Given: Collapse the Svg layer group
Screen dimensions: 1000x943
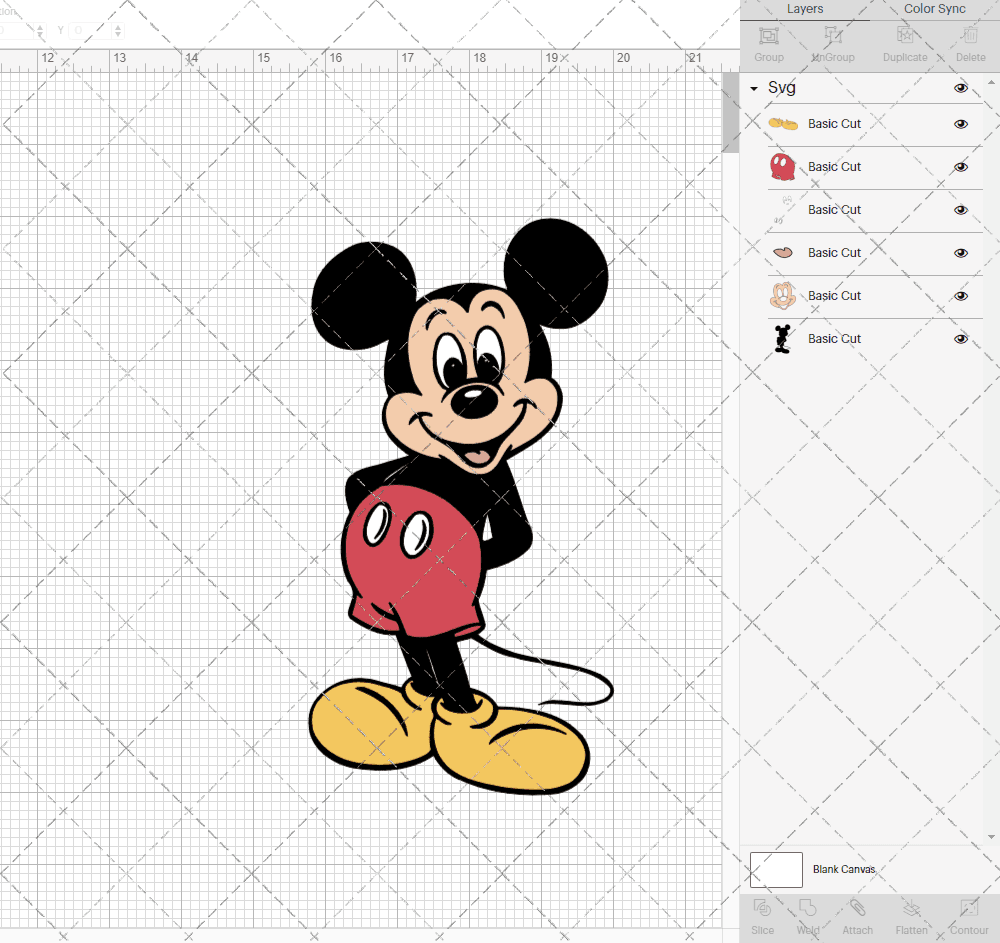Looking at the screenshot, I should (753, 88).
